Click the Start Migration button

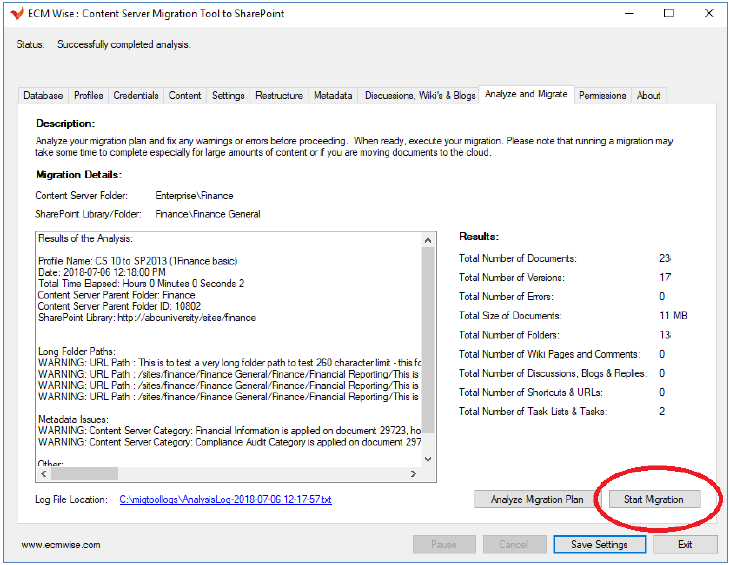654,499
